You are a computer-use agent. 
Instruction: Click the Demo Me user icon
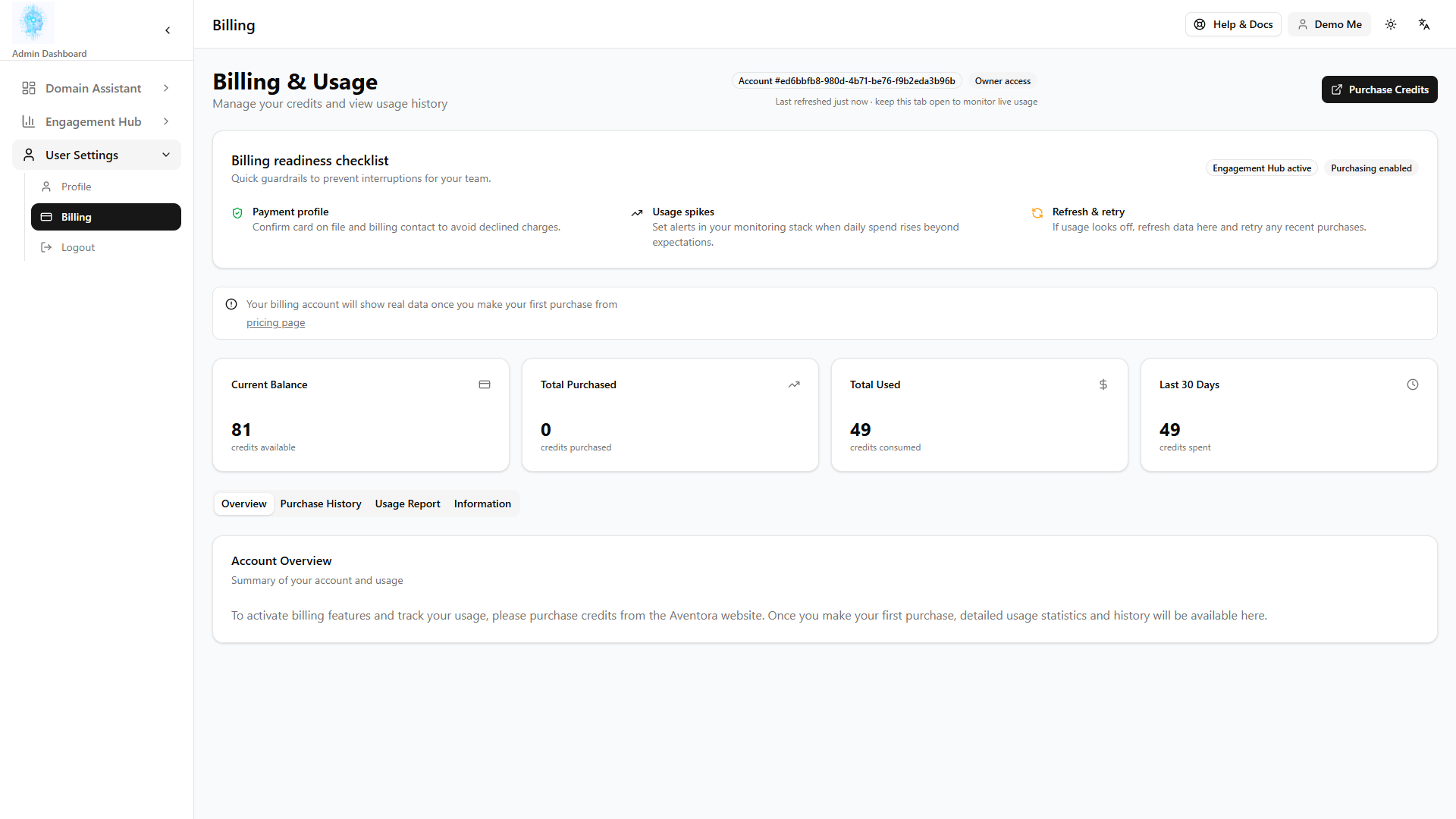click(1303, 24)
